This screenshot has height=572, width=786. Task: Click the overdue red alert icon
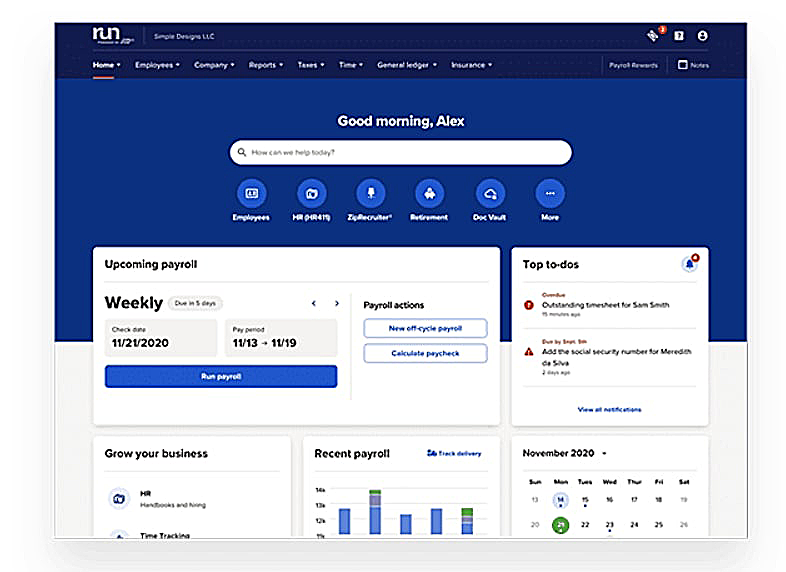[528, 305]
